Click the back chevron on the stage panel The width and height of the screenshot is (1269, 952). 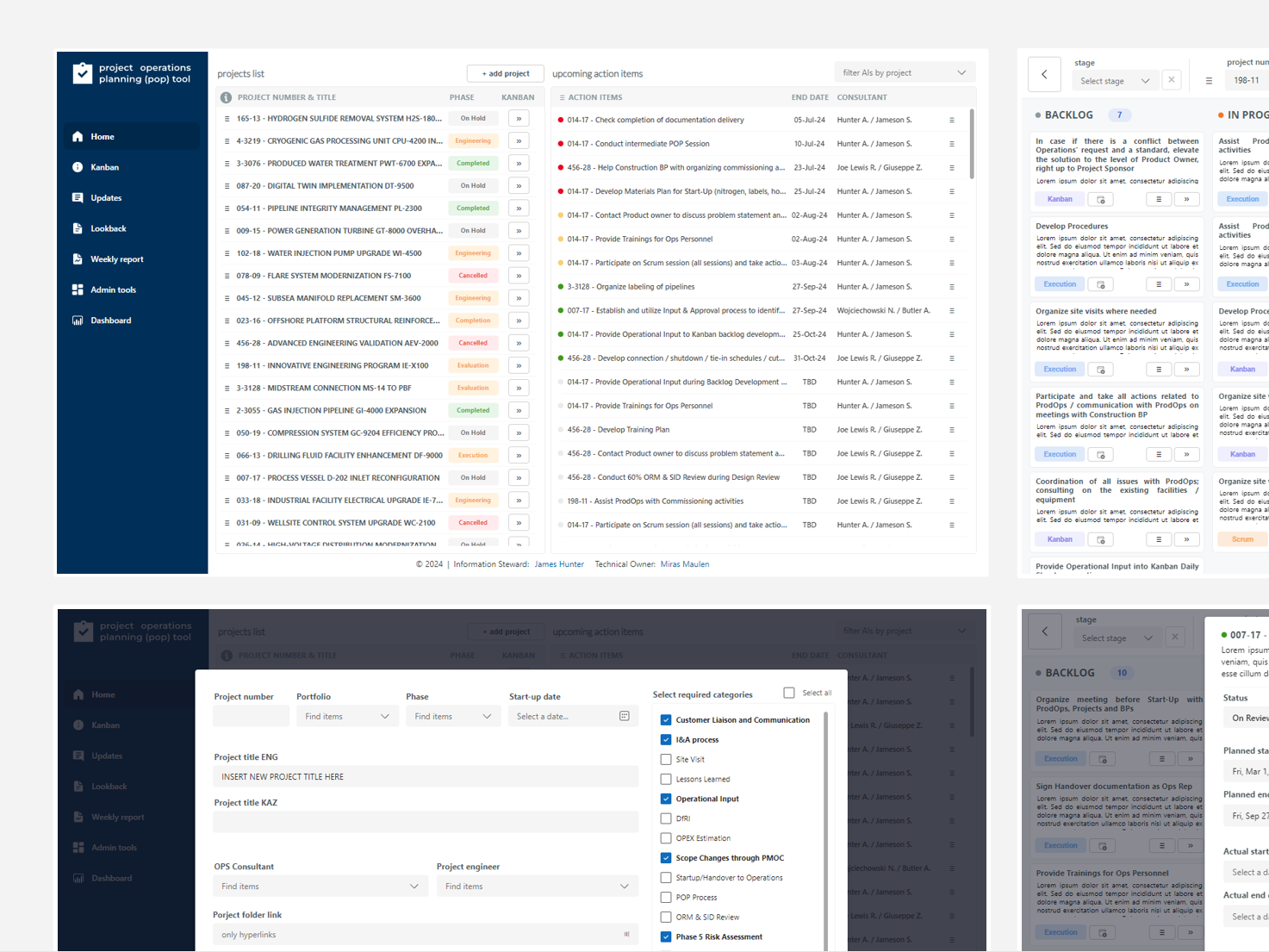coord(1044,74)
